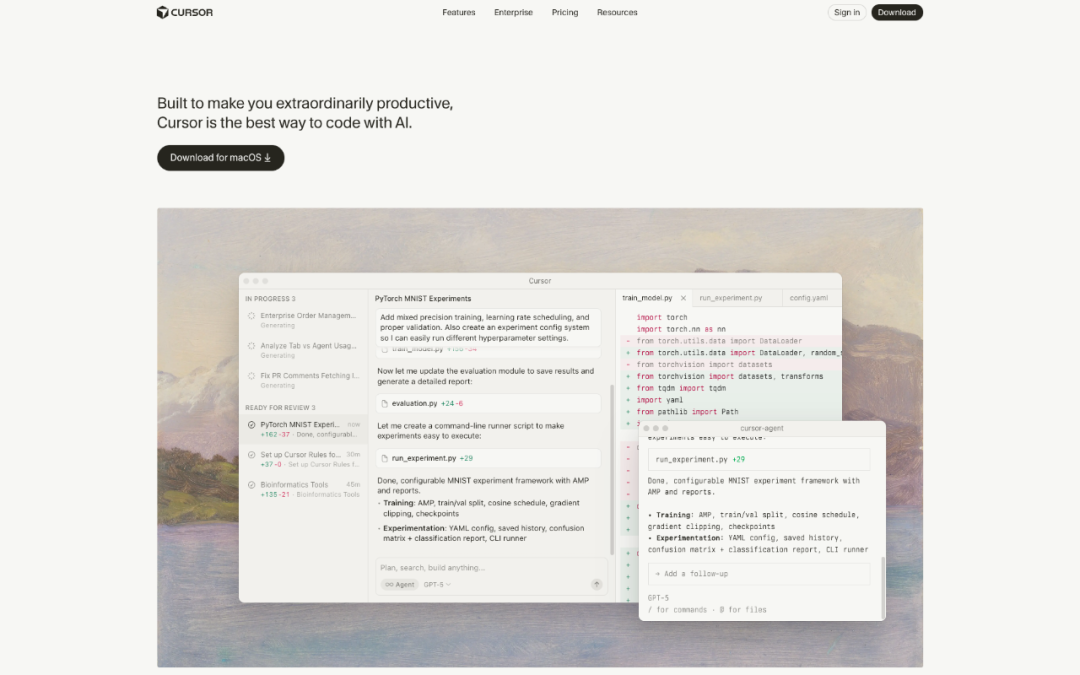Switch to the run_experiment.py editor tab

731,298
